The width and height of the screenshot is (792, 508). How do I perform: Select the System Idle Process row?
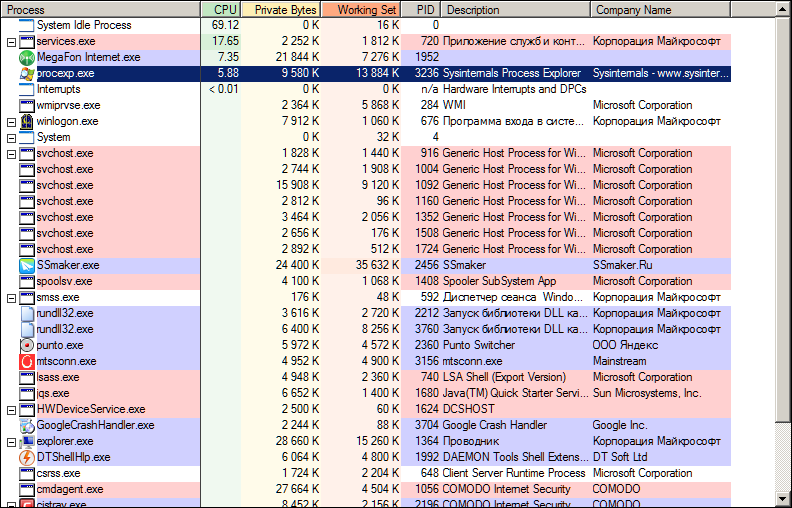pyautogui.click(x=83, y=25)
